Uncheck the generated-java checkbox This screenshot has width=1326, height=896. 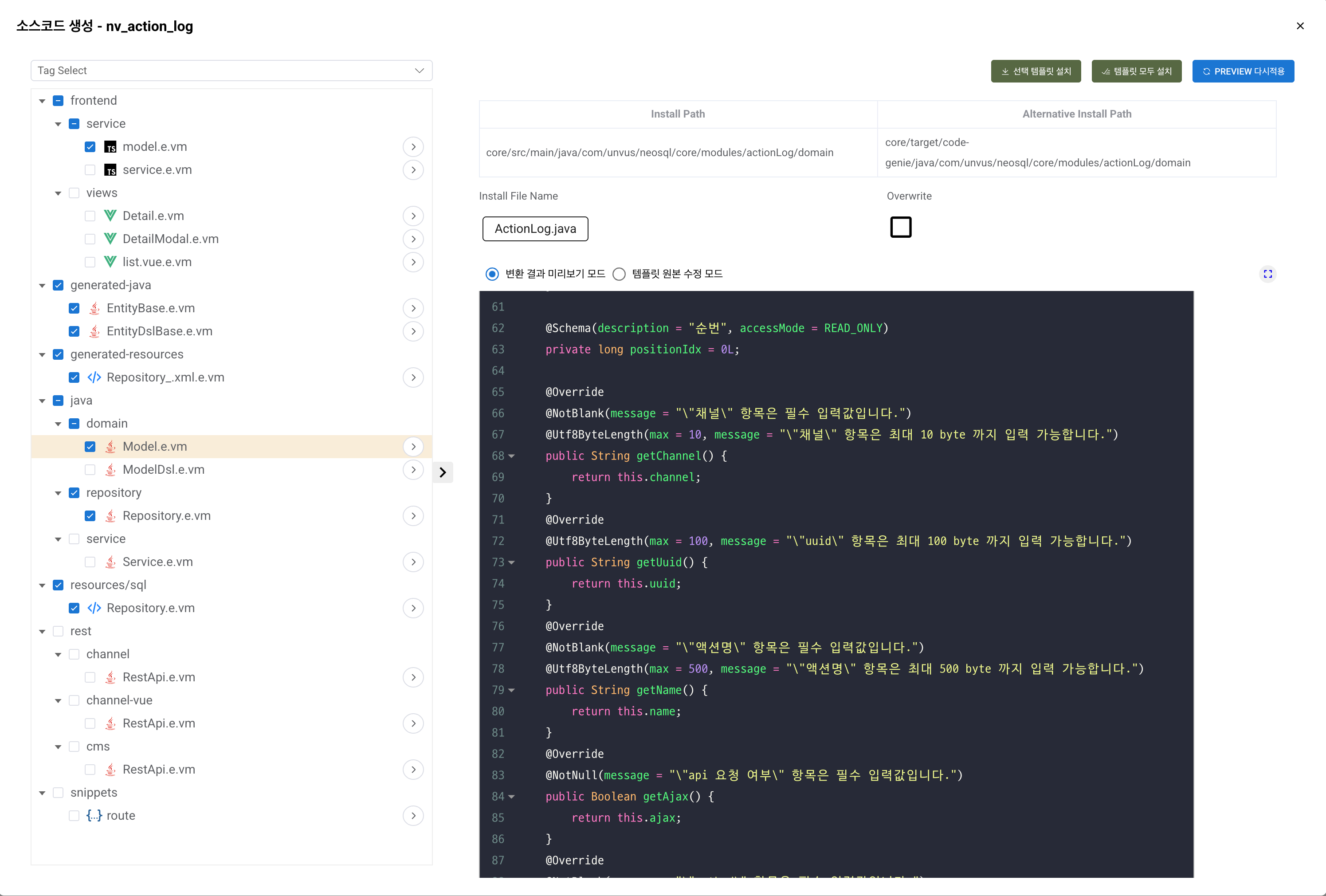[x=58, y=285]
